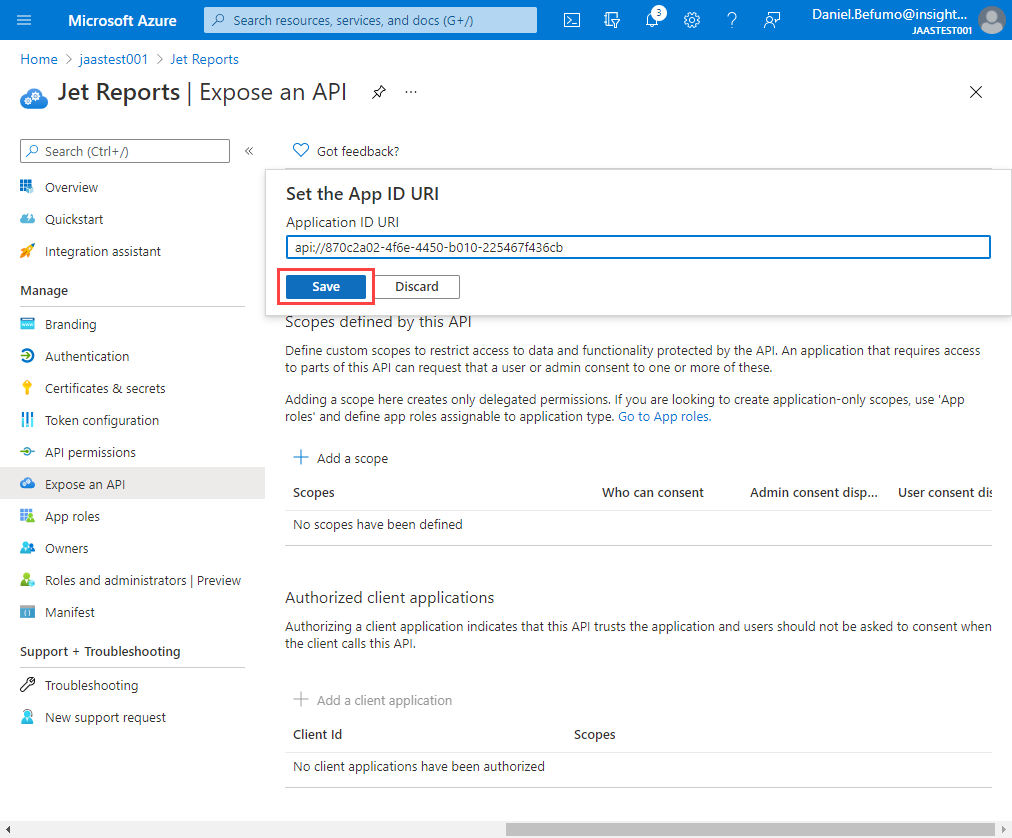The image size is (1012, 838).
Task: Close the Expose an API blade
Action: pyautogui.click(x=976, y=92)
